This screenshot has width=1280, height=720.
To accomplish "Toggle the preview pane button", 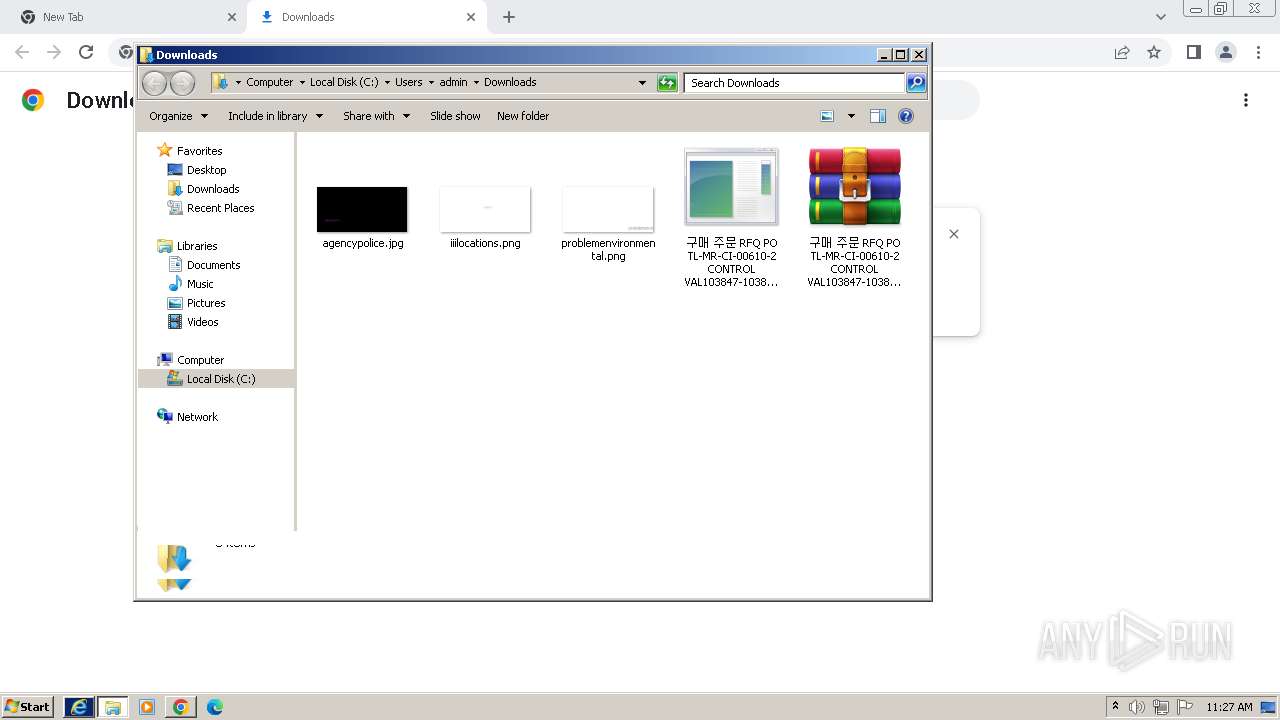I will point(878,116).
